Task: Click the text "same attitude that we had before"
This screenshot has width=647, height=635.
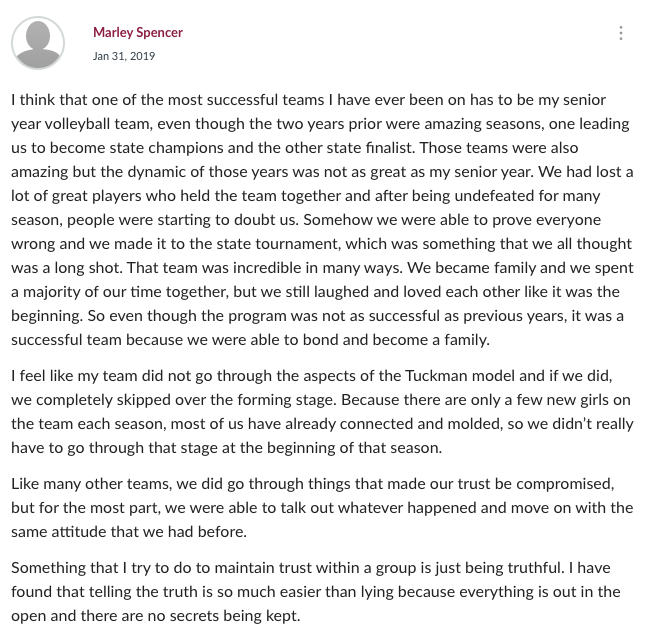Action: (129, 531)
